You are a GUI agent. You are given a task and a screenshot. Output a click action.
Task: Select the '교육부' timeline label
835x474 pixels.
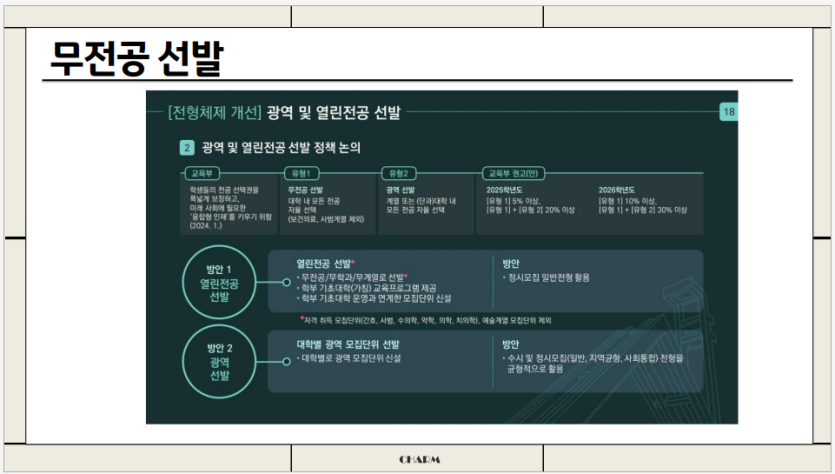(x=202, y=173)
